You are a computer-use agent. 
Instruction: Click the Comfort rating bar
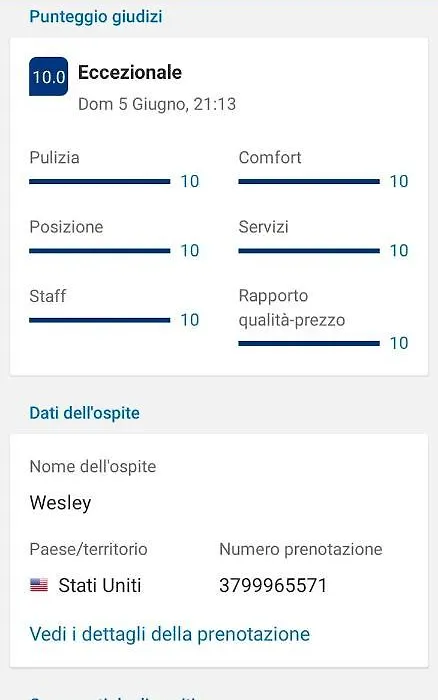point(309,182)
